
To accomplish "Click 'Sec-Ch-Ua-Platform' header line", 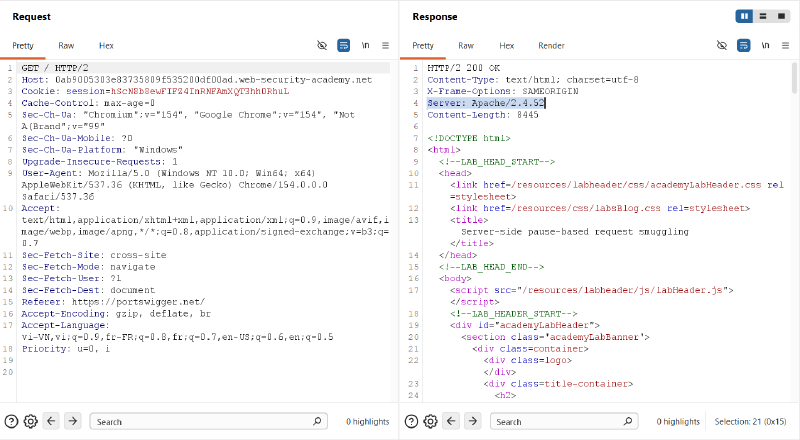I will tap(102, 150).
